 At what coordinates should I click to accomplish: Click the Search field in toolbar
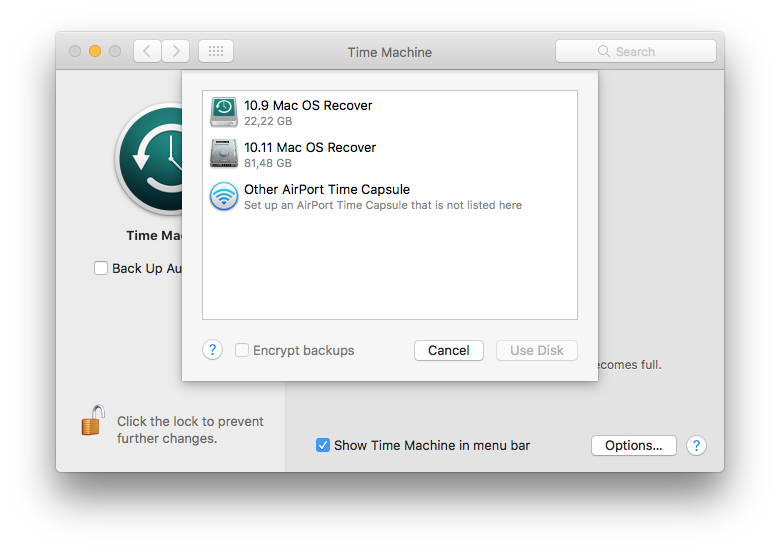coord(636,51)
